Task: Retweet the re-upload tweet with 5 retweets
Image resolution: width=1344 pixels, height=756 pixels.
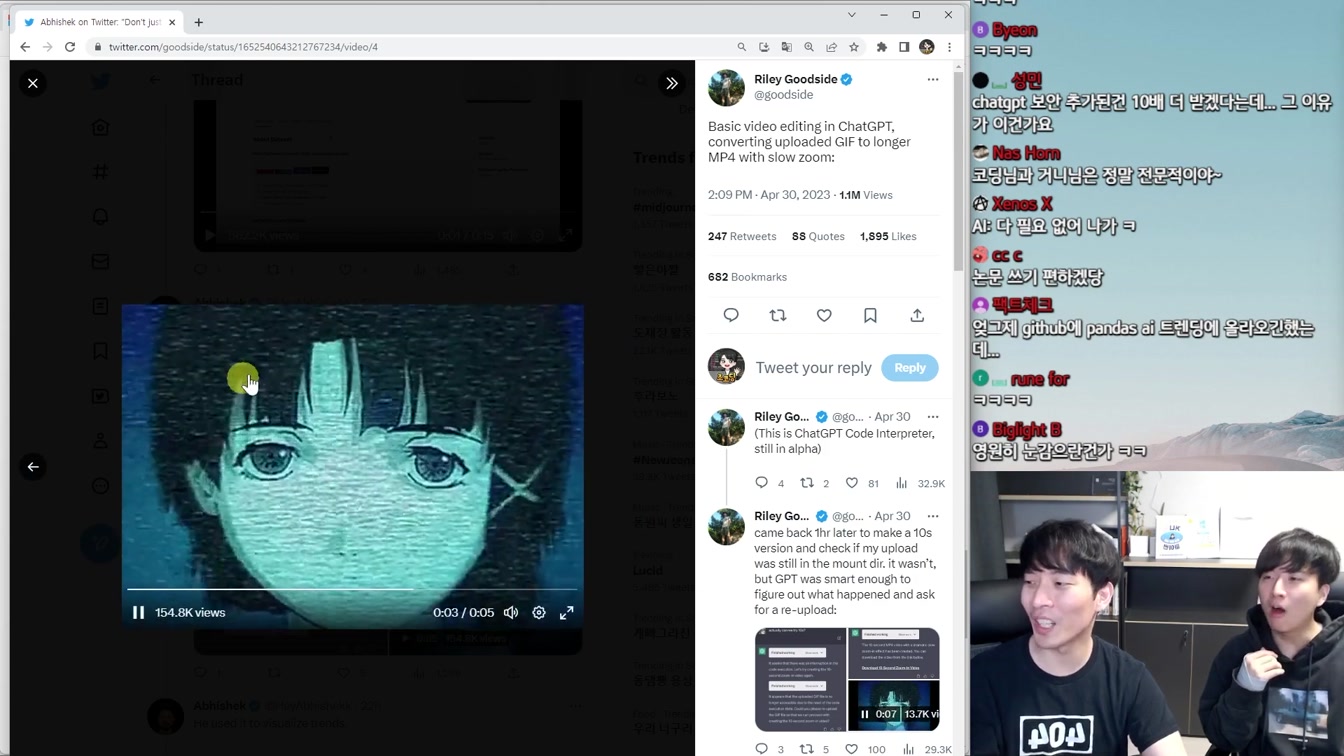Action: point(807,748)
